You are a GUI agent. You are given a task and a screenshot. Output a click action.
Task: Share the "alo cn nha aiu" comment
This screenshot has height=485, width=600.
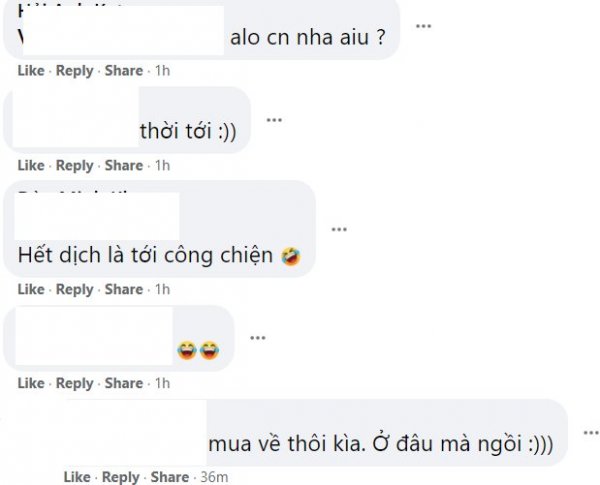pyautogui.click(x=124, y=71)
